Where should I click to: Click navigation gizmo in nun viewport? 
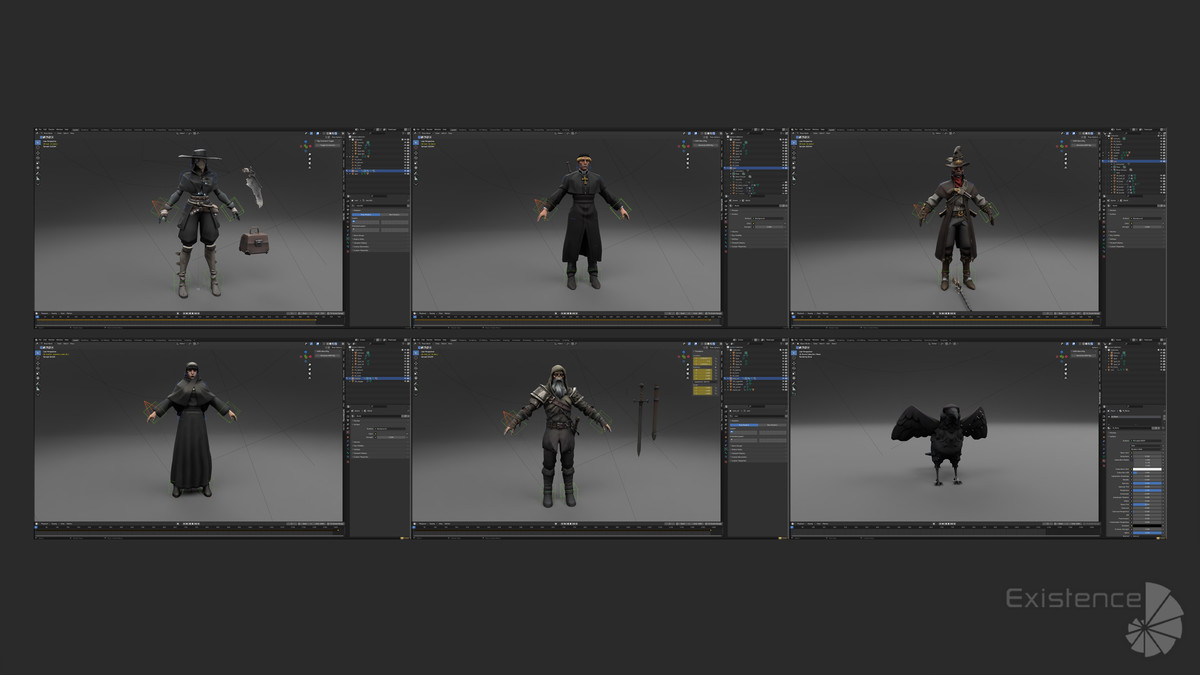point(306,357)
